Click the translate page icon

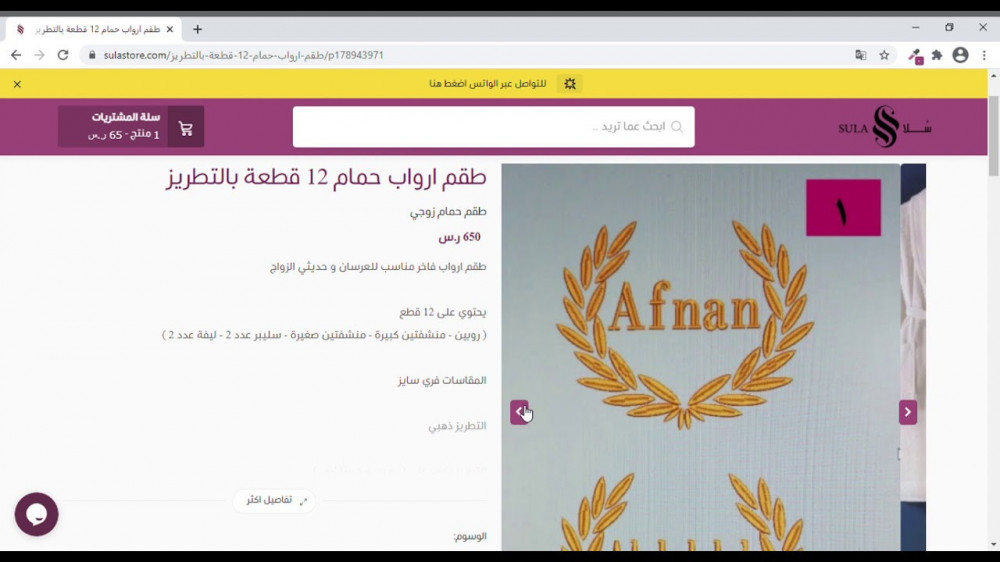(x=860, y=56)
